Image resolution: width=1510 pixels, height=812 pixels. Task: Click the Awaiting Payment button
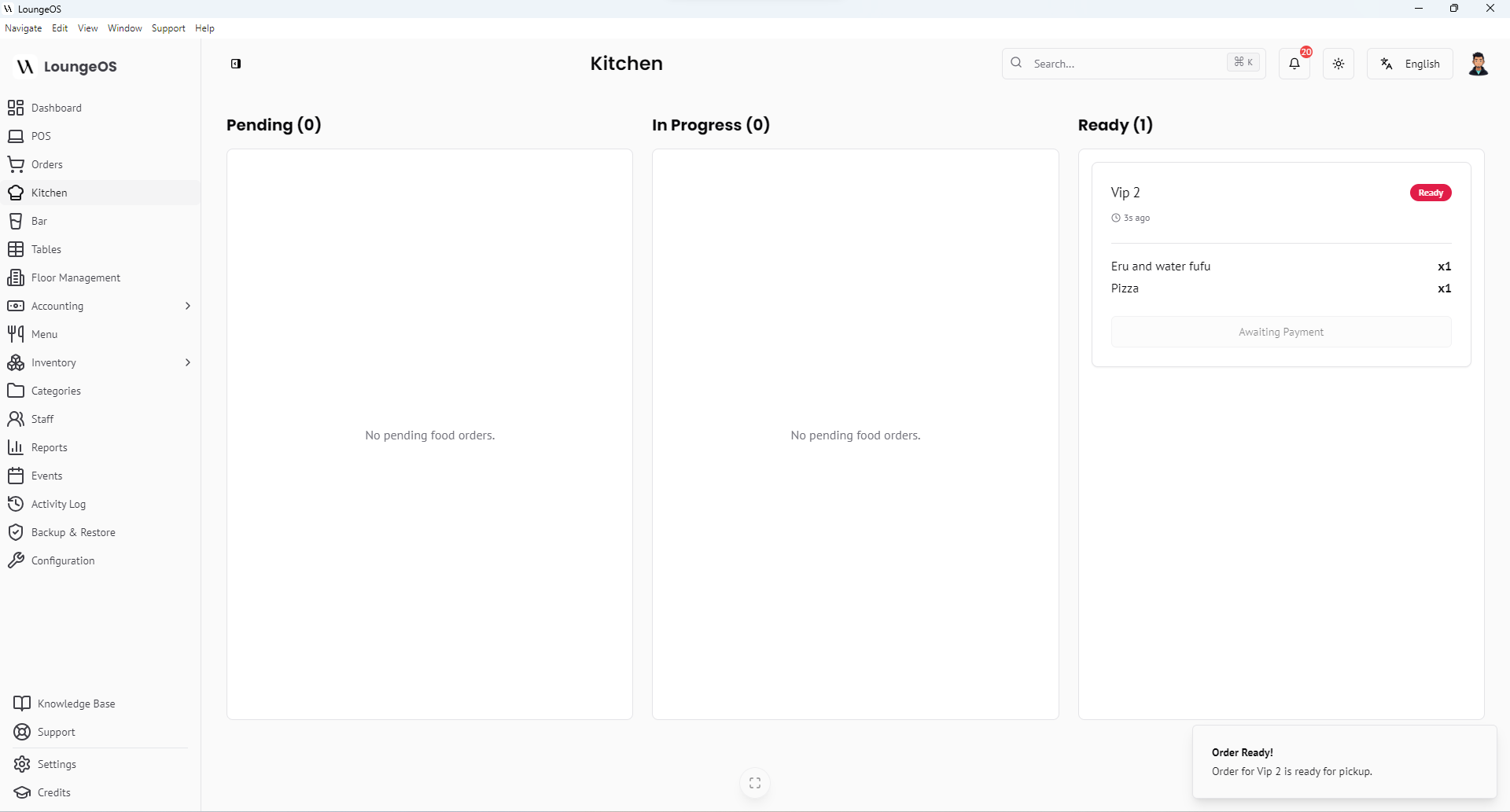tap(1280, 332)
